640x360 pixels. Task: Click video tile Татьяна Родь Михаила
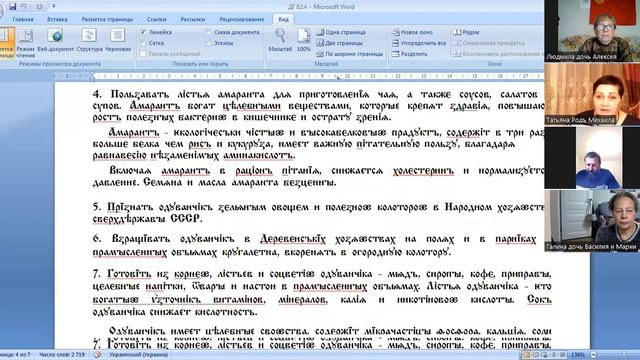pyautogui.click(x=592, y=94)
